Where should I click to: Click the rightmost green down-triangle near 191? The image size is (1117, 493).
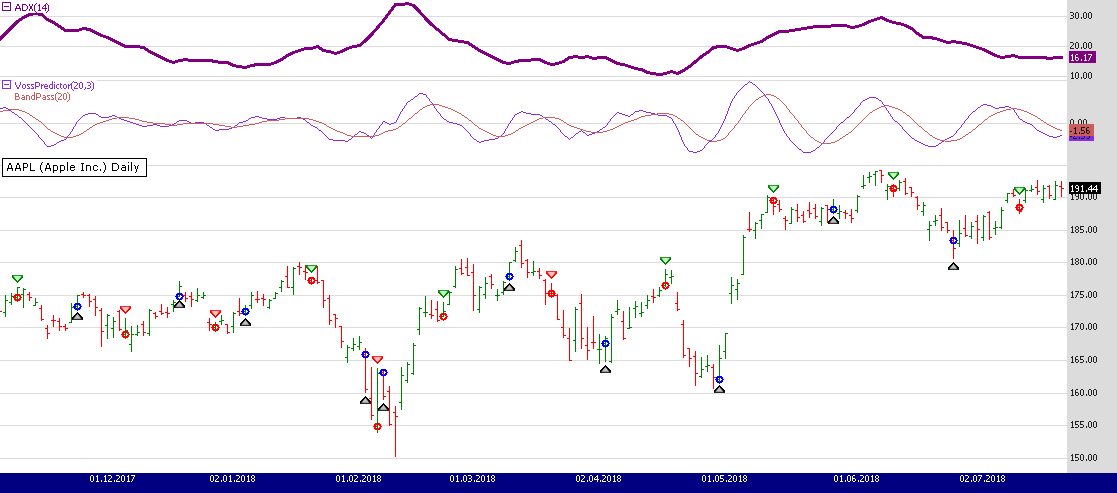pyautogui.click(x=1019, y=191)
